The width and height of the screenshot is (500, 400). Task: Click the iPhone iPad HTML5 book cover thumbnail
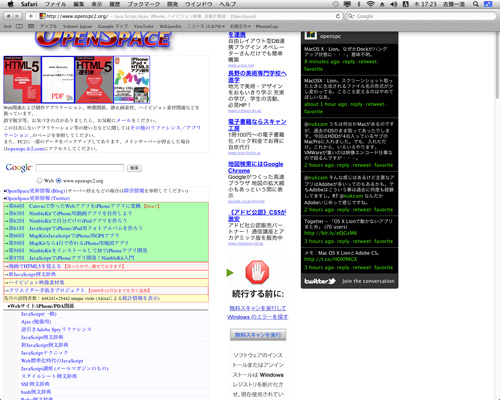[x=132, y=79]
